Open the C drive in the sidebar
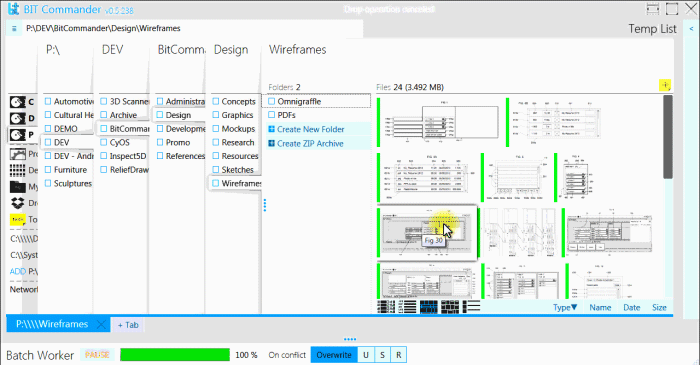The height and width of the screenshot is (365, 700). point(18,102)
